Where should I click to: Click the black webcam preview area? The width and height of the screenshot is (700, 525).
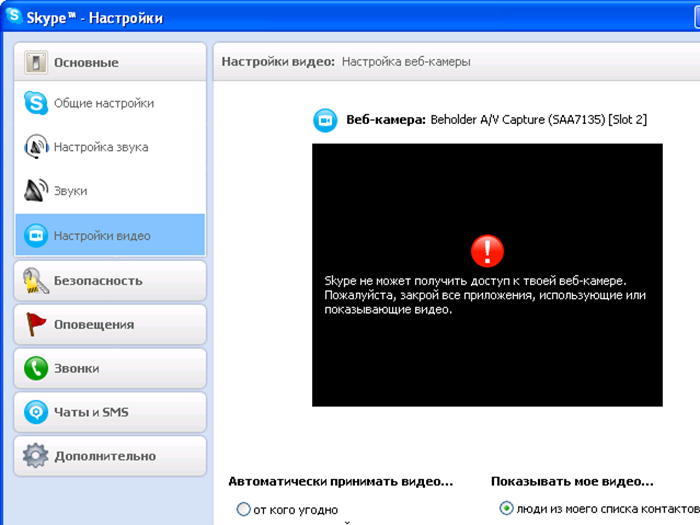tap(487, 275)
